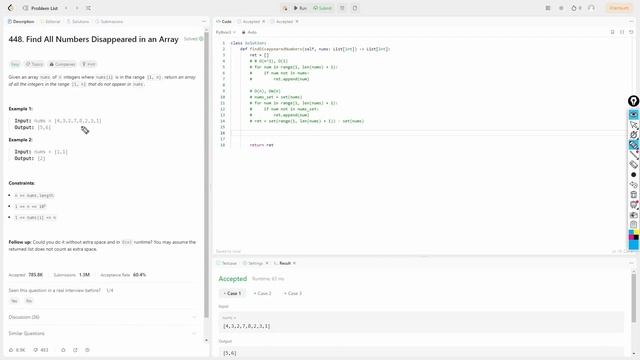This screenshot has height=360, width=640.
Task: Select the Code tab
Action: pos(224,22)
